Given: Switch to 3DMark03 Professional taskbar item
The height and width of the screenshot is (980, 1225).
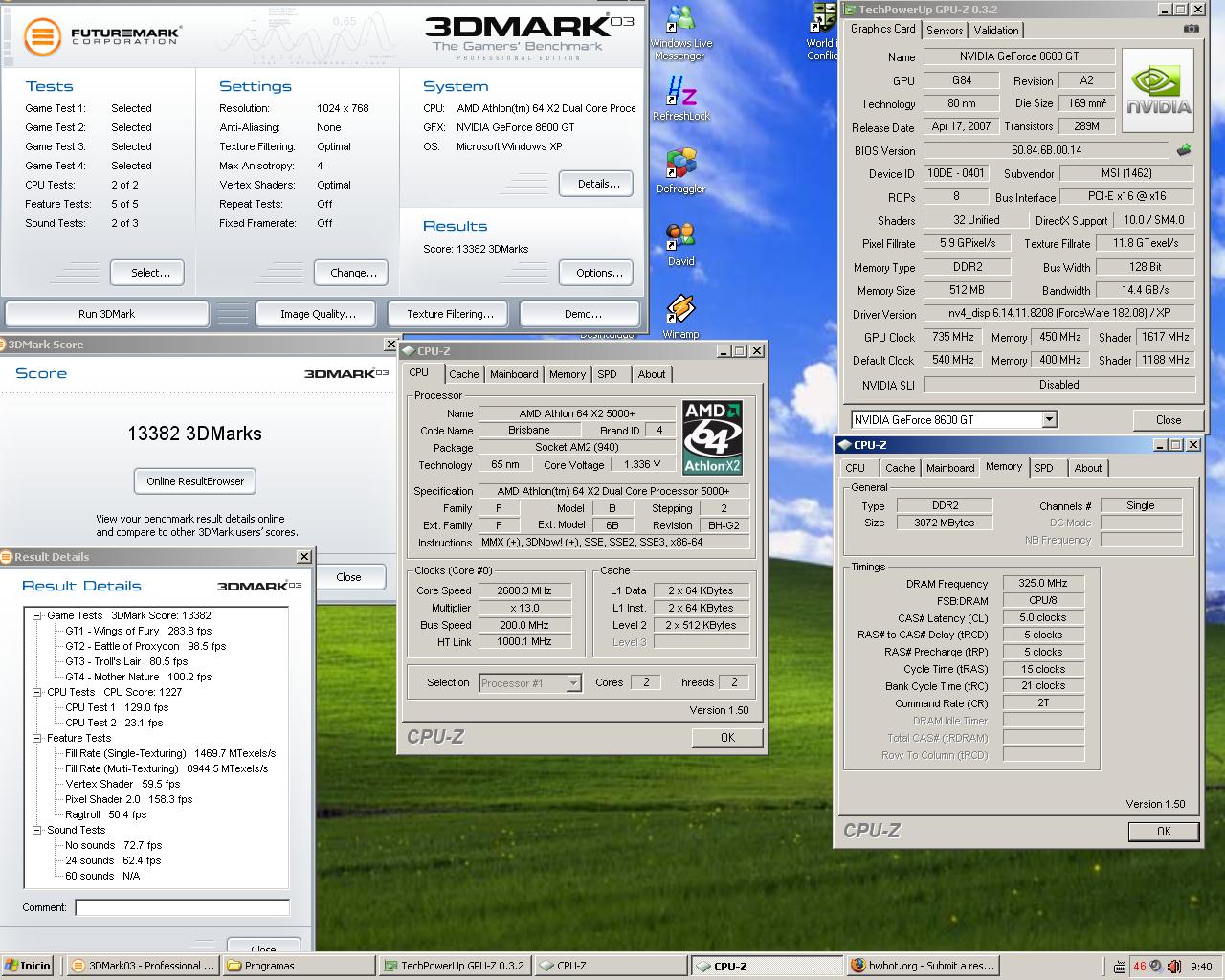Looking at the screenshot, I should (x=144, y=966).
